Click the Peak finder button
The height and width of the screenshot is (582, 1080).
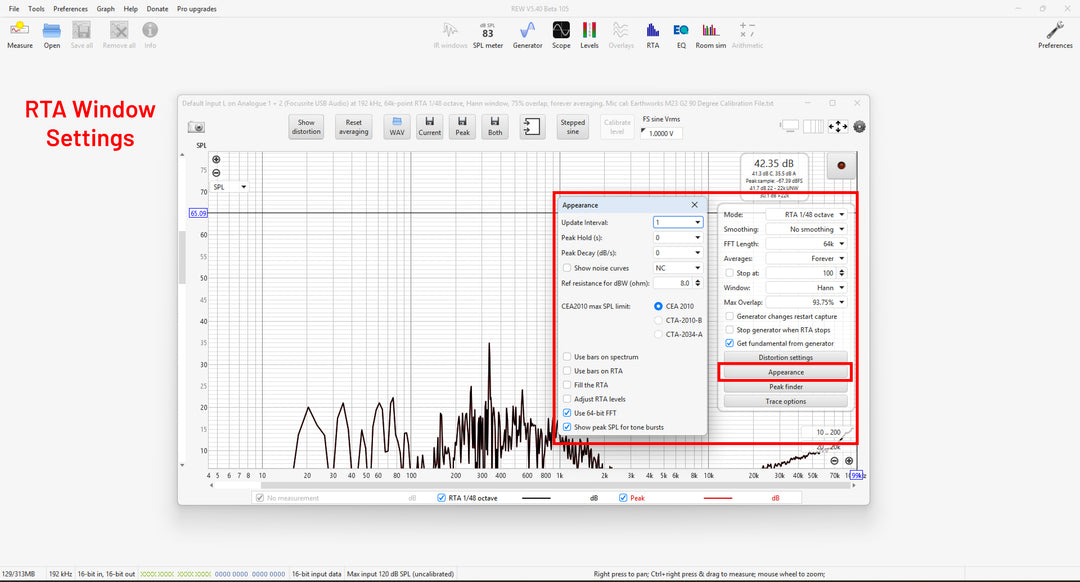(785, 387)
